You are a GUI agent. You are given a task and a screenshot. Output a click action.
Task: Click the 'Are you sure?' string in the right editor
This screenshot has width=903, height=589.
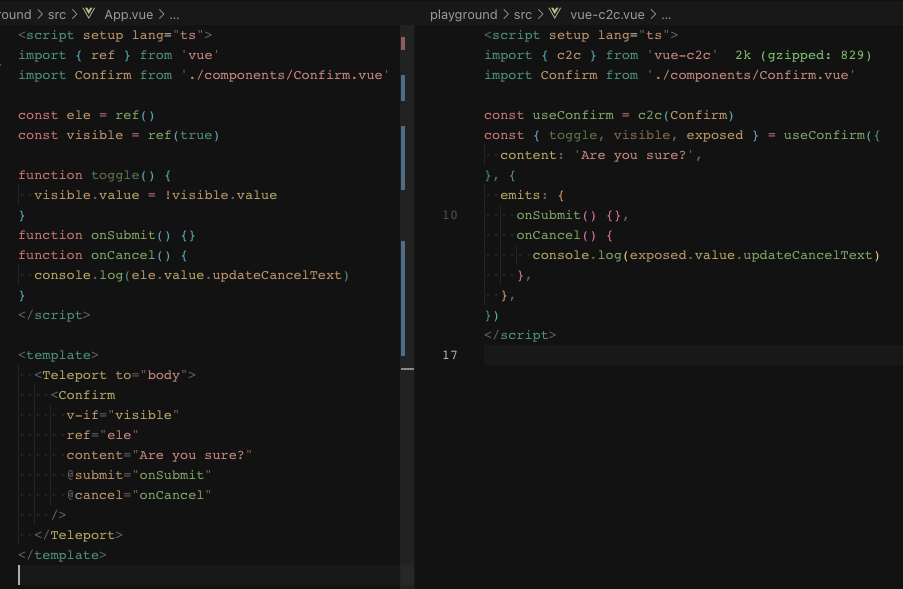[x=633, y=155]
